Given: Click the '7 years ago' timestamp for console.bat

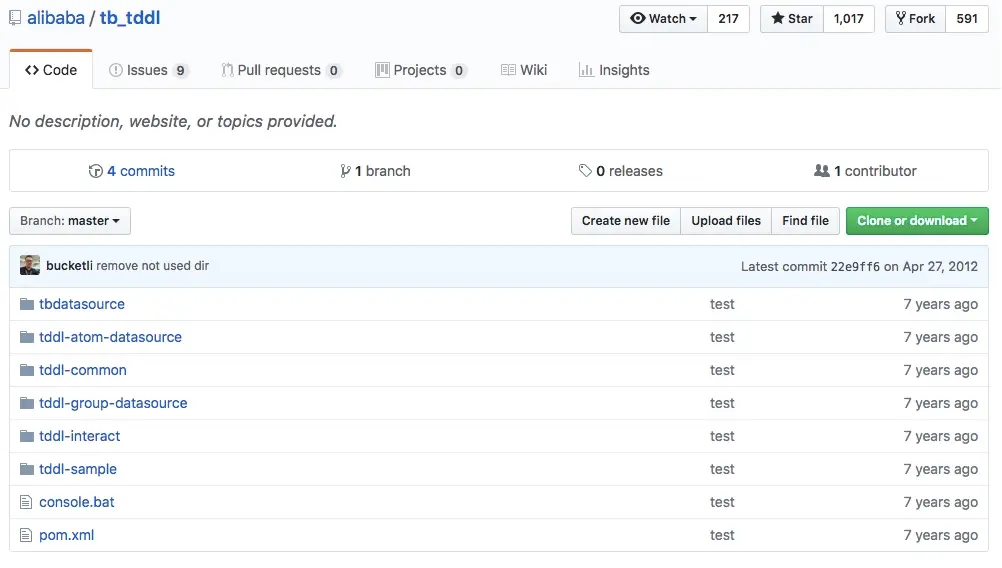Looking at the screenshot, I should click(x=941, y=502).
